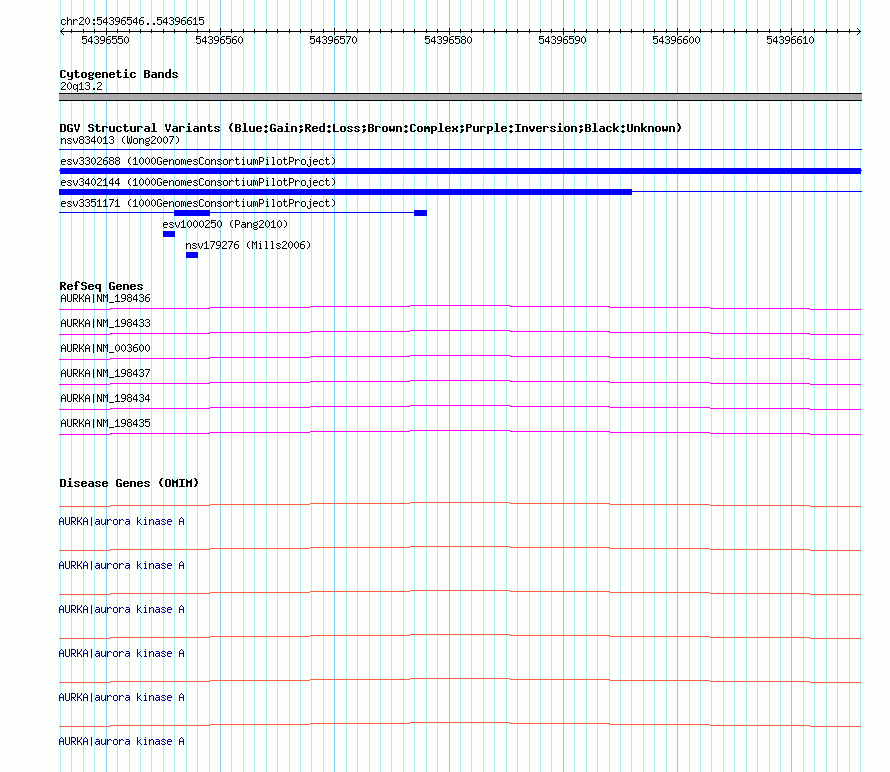This screenshot has height=772, width=890.
Task: Open the esv3351171 variant label
Action: [198, 203]
